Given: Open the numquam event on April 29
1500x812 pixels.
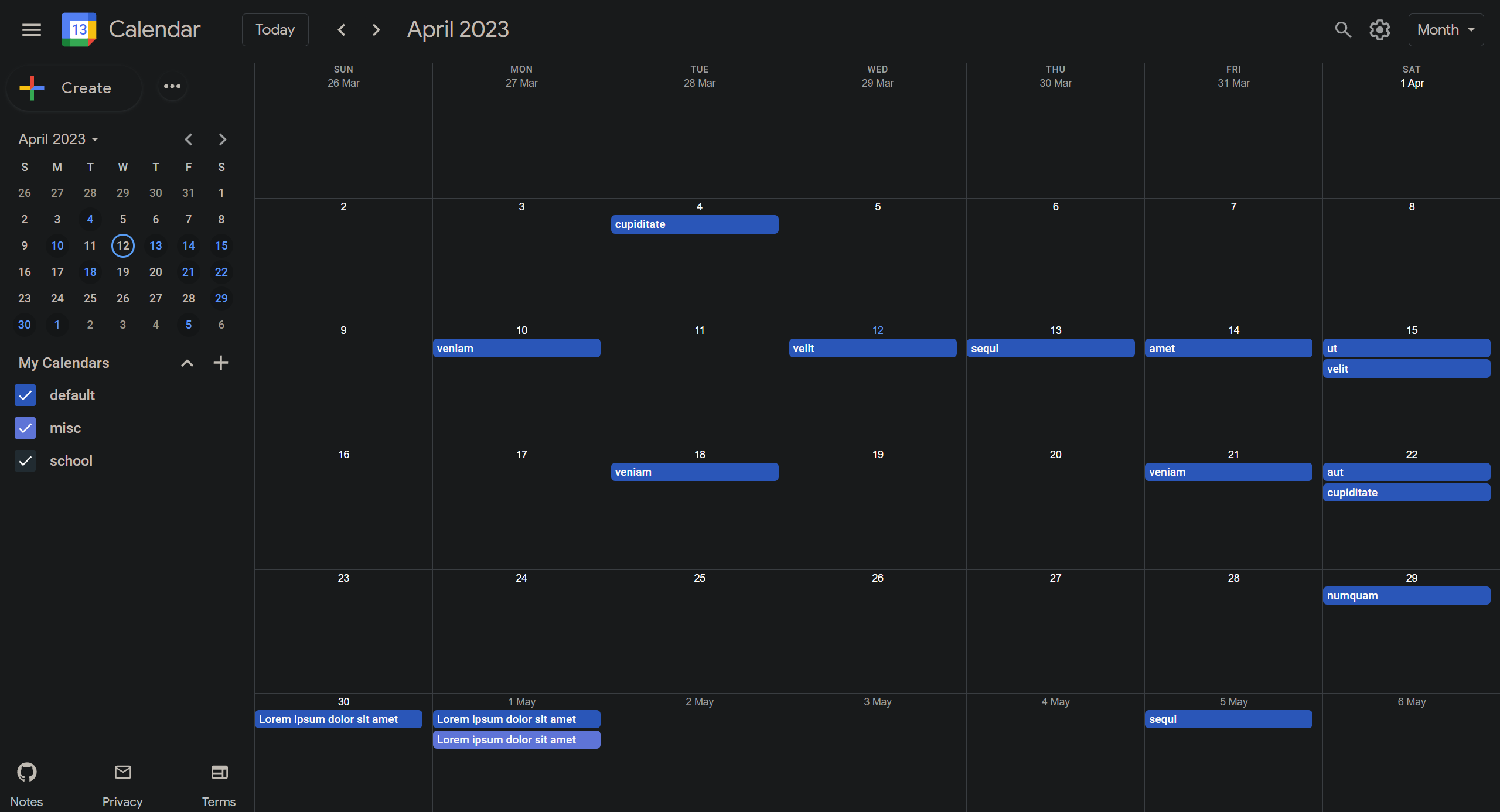Looking at the screenshot, I should pyautogui.click(x=1406, y=596).
